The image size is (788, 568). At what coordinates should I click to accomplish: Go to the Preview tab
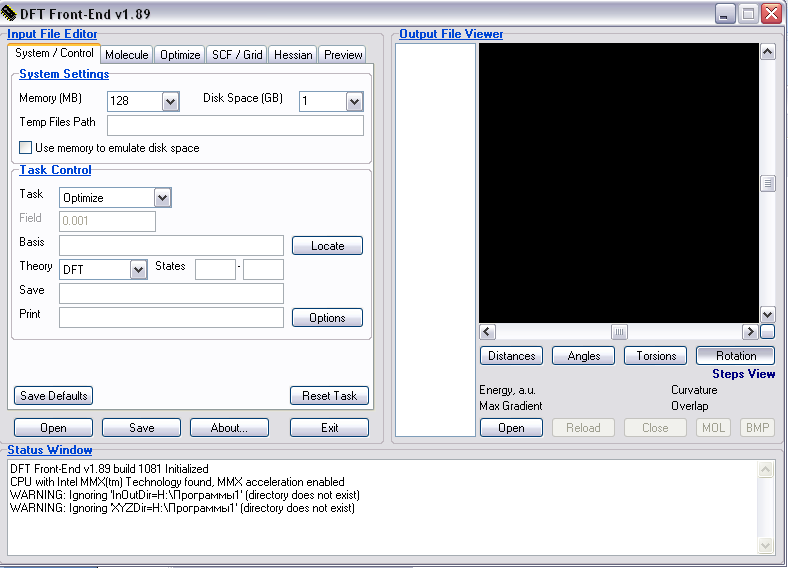pos(343,55)
